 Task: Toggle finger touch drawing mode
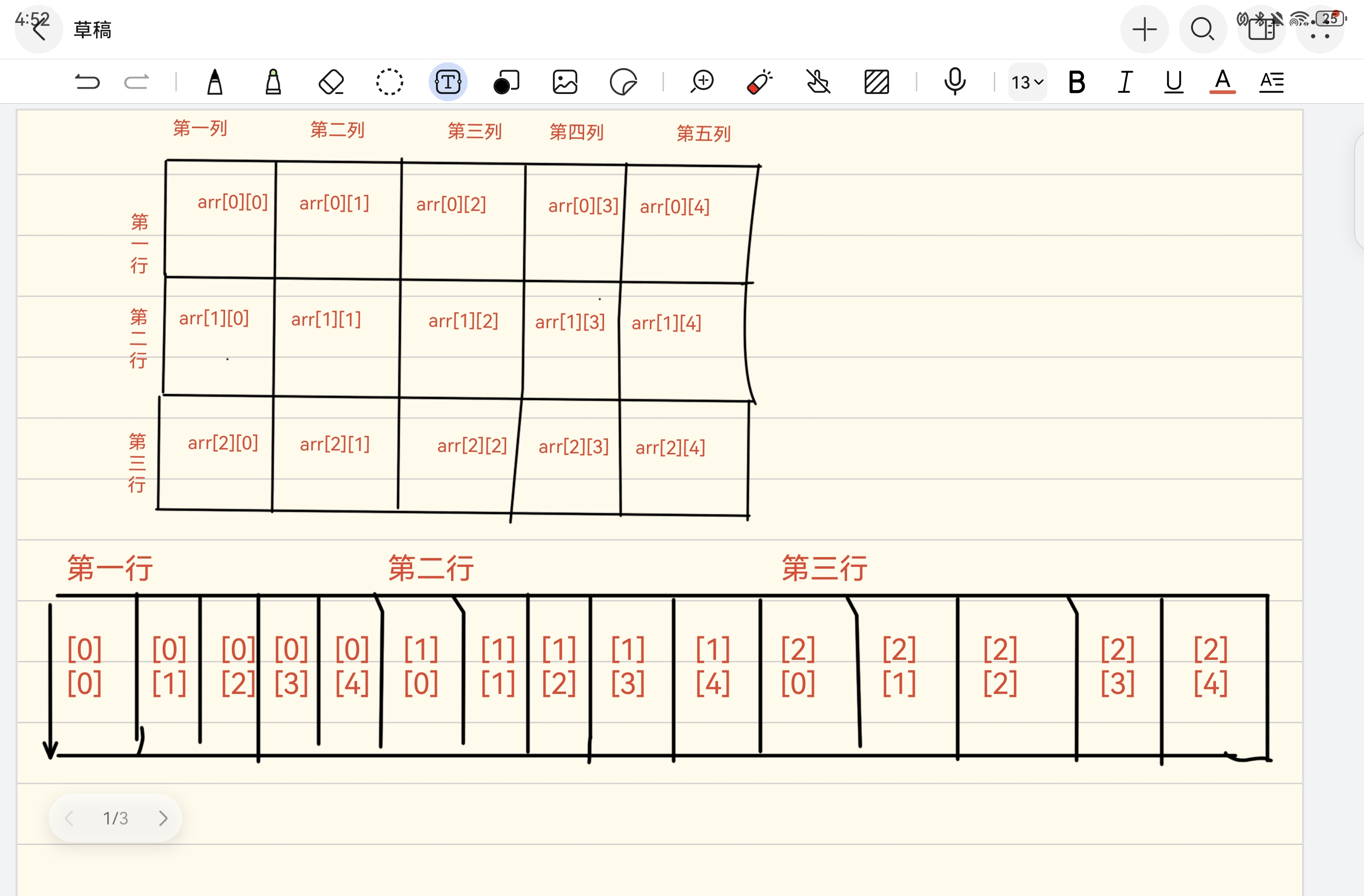[818, 82]
